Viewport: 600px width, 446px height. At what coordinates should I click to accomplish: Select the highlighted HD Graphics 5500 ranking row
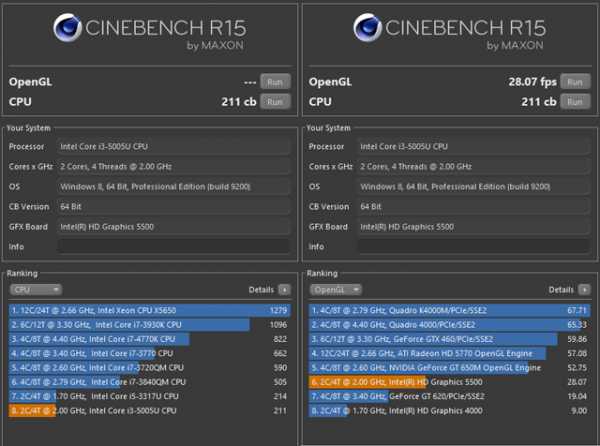pyautogui.click(x=449, y=382)
